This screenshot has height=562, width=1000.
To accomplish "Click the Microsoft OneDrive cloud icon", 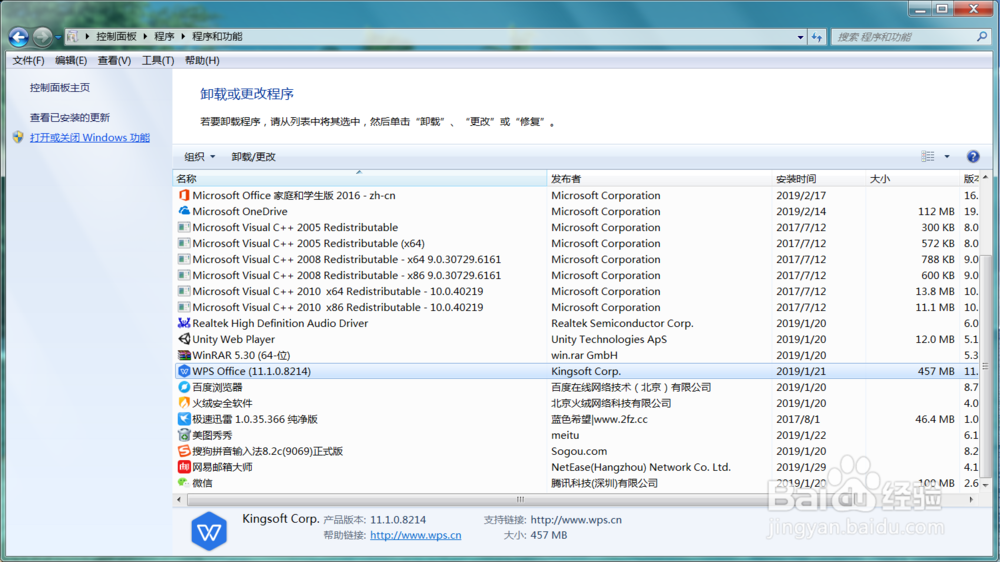I will click(184, 211).
